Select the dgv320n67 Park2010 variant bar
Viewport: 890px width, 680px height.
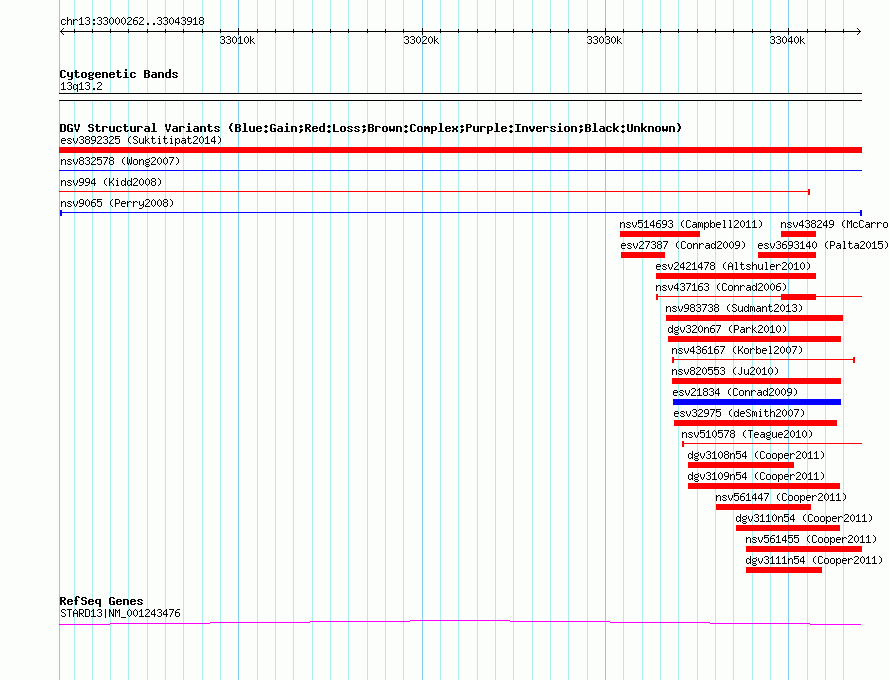[754, 339]
